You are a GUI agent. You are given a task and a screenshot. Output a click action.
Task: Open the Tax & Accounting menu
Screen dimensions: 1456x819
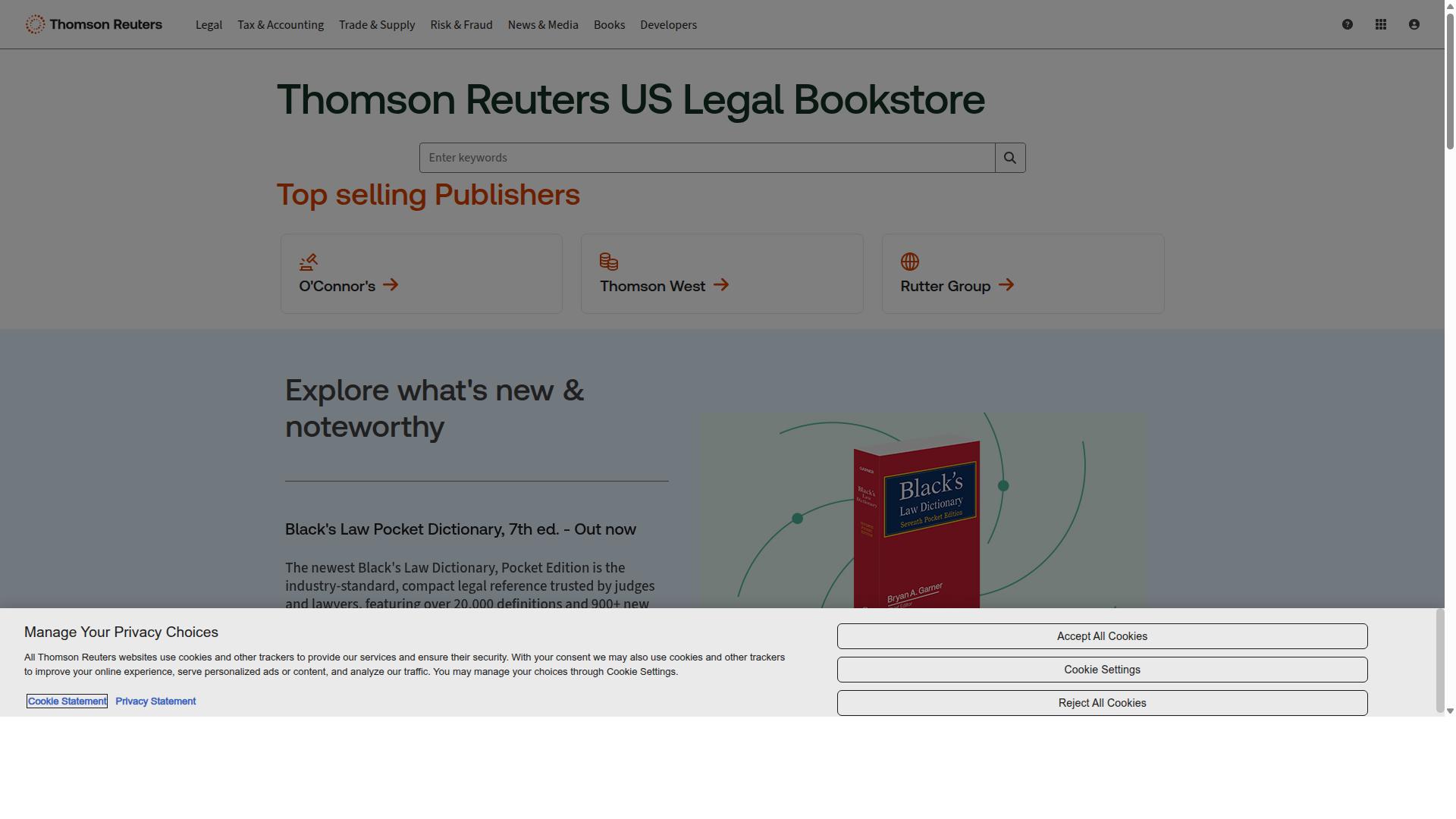281,25
